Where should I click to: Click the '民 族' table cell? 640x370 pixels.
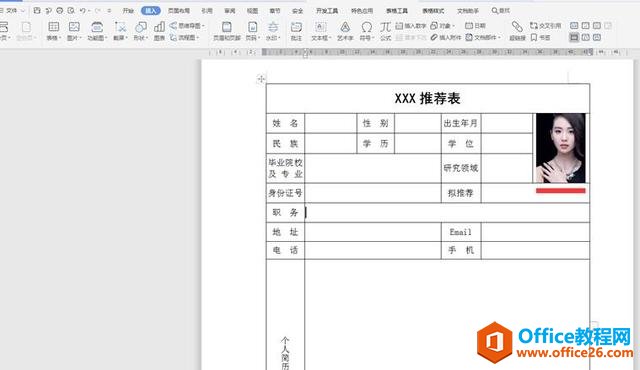pos(285,144)
